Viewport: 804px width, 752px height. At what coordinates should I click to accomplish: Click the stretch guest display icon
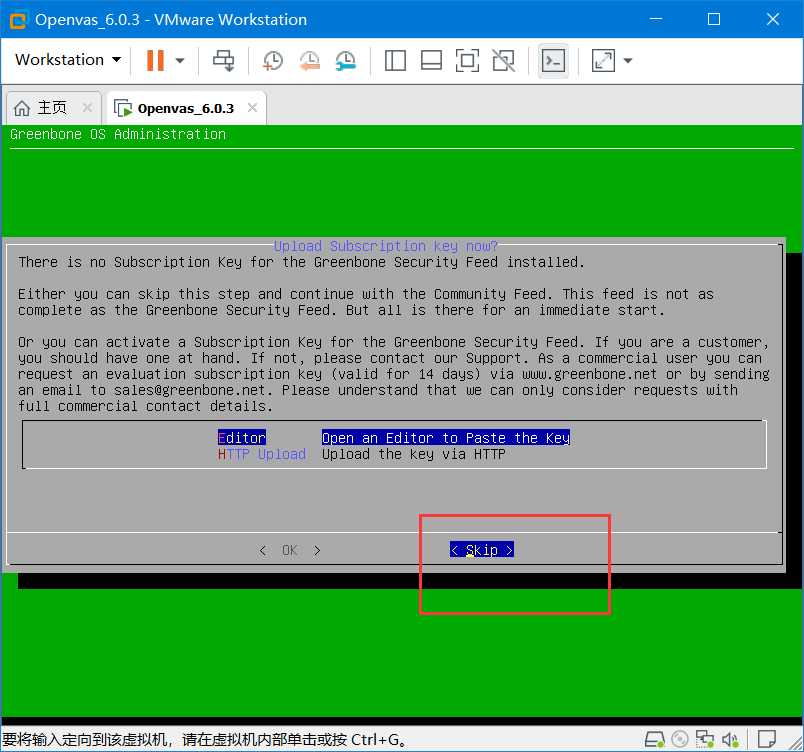tap(604, 60)
